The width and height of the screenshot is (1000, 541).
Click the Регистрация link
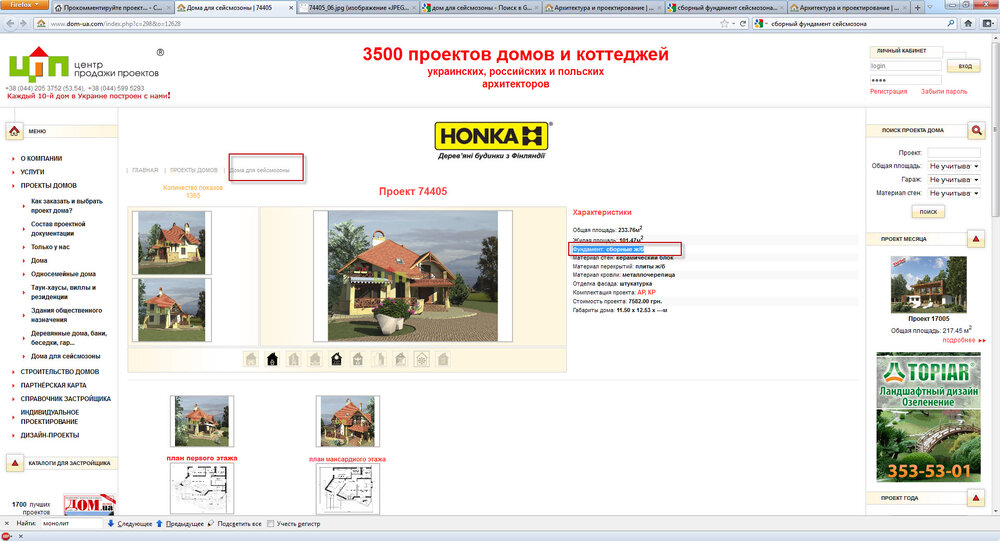coord(888,91)
